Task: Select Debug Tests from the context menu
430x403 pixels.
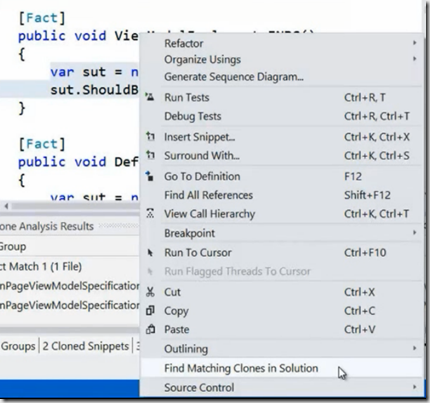Action: [281, 116]
